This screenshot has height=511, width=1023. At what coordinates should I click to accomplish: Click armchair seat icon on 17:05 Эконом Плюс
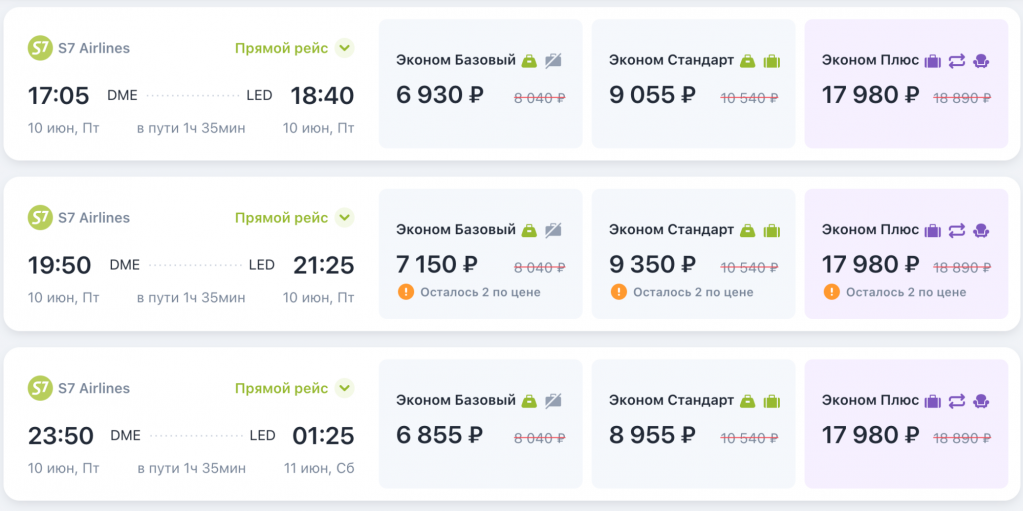tap(981, 61)
